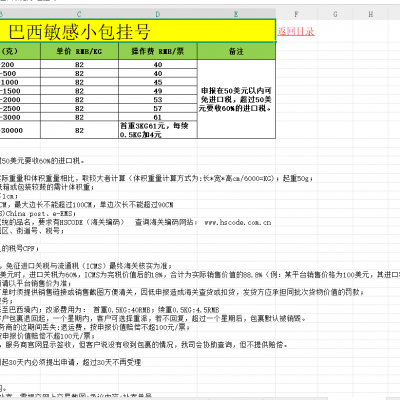The height and width of the screenshot is (400, 400).
Task: Select weight cell ending in -2500
Action: tap(20, 108)
